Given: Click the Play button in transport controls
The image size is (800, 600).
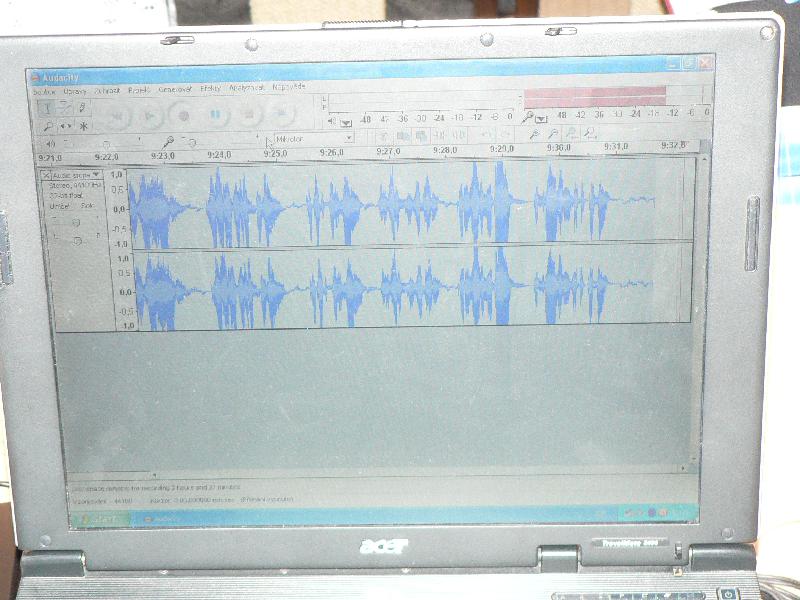Looking at the screenshot, I should [x=150, y=115].
